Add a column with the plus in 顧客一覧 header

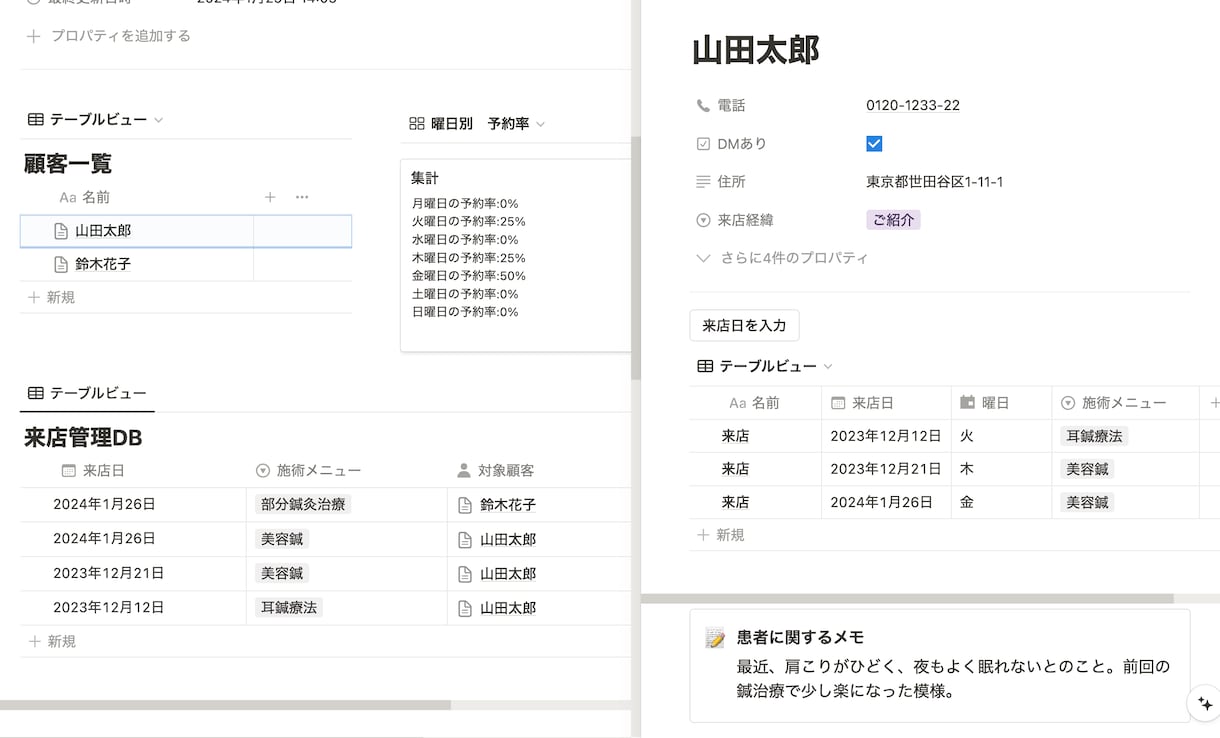tap(270, 197)
